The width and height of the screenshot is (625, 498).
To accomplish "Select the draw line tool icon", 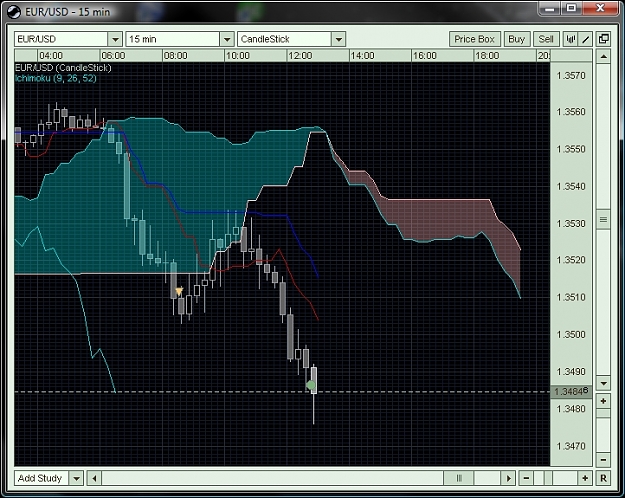I will pyautogui.click(x=586, y=39).
